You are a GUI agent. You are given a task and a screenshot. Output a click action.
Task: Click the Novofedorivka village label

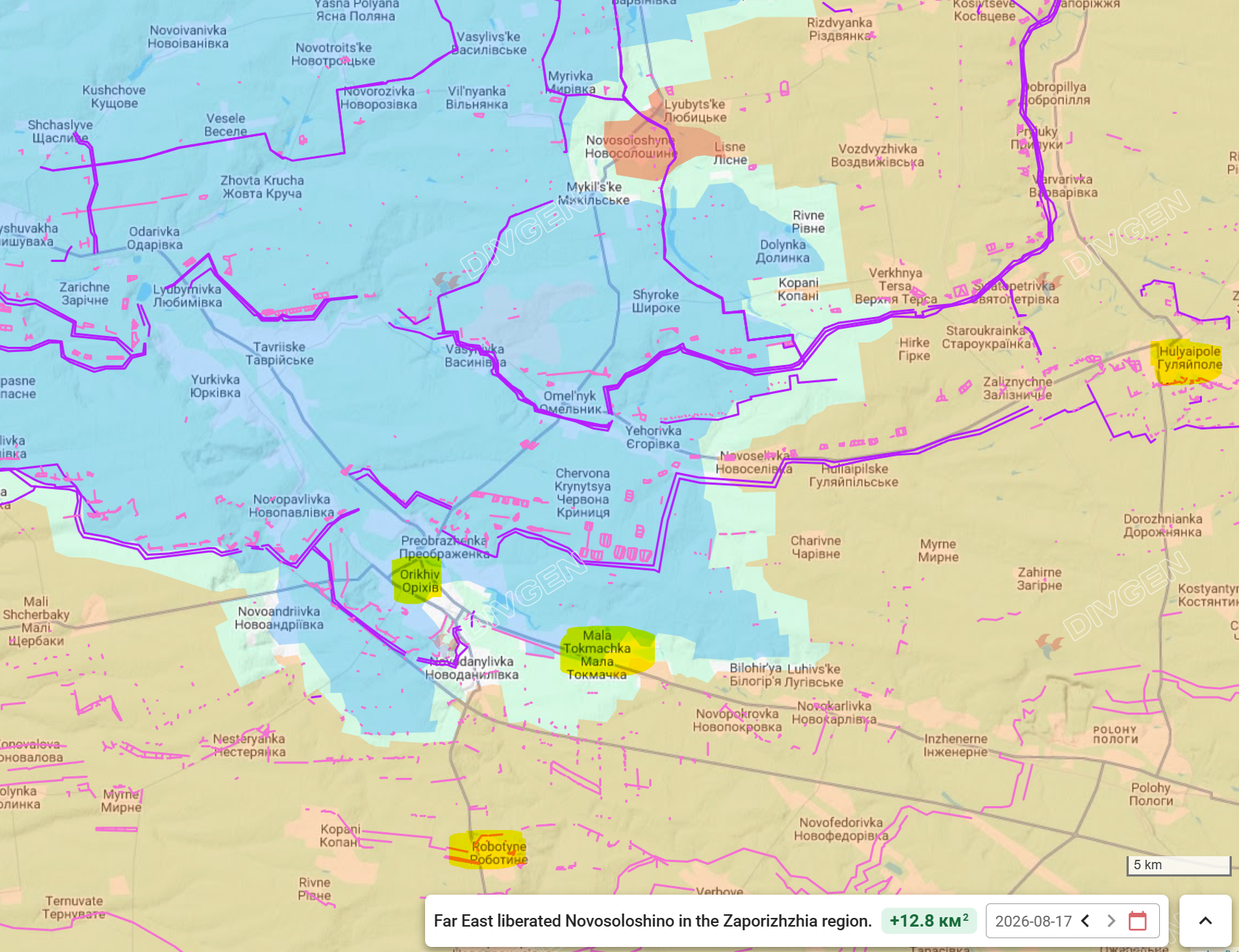pyautogui.click(x=841, y=829)
